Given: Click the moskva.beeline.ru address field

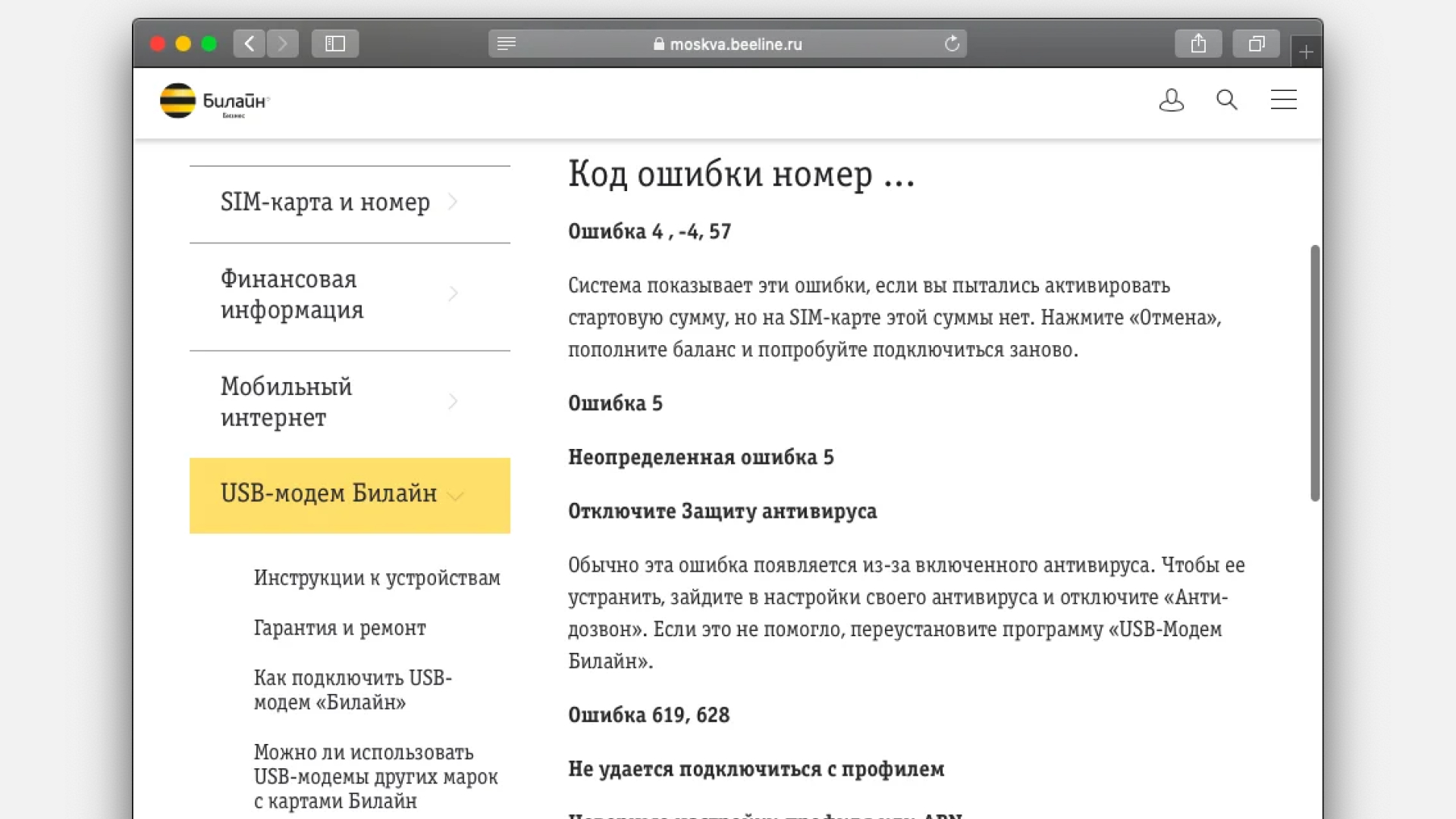Looking at the screenshot, I should (727, 44).
